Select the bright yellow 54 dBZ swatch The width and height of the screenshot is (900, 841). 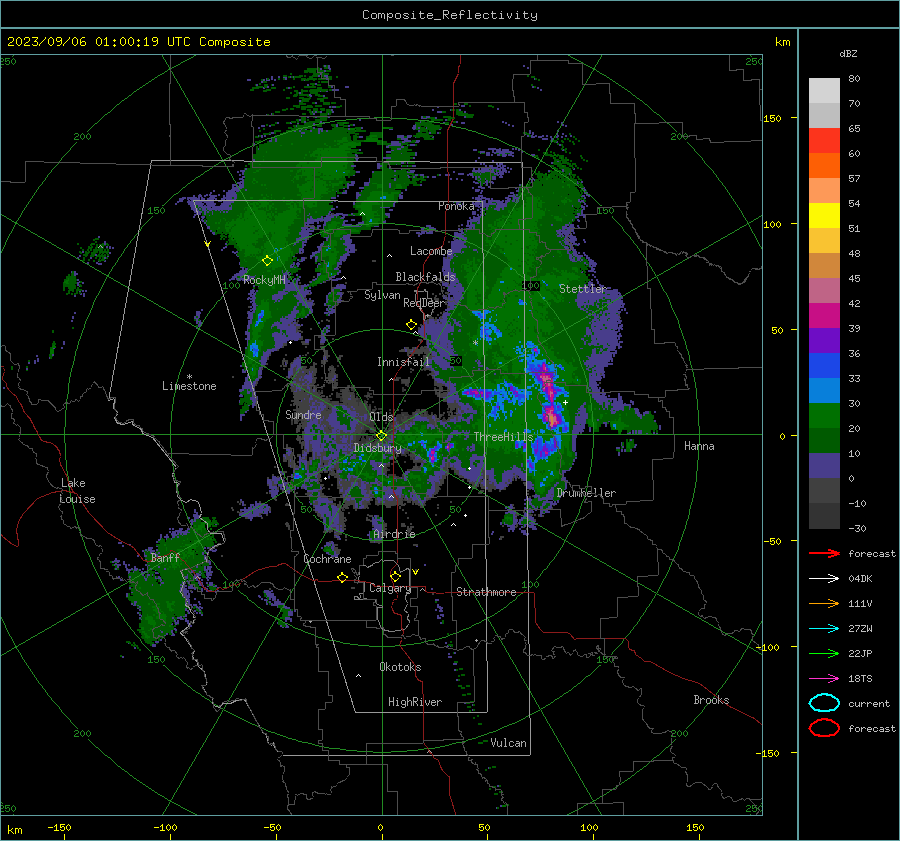(x=824, y=215)
